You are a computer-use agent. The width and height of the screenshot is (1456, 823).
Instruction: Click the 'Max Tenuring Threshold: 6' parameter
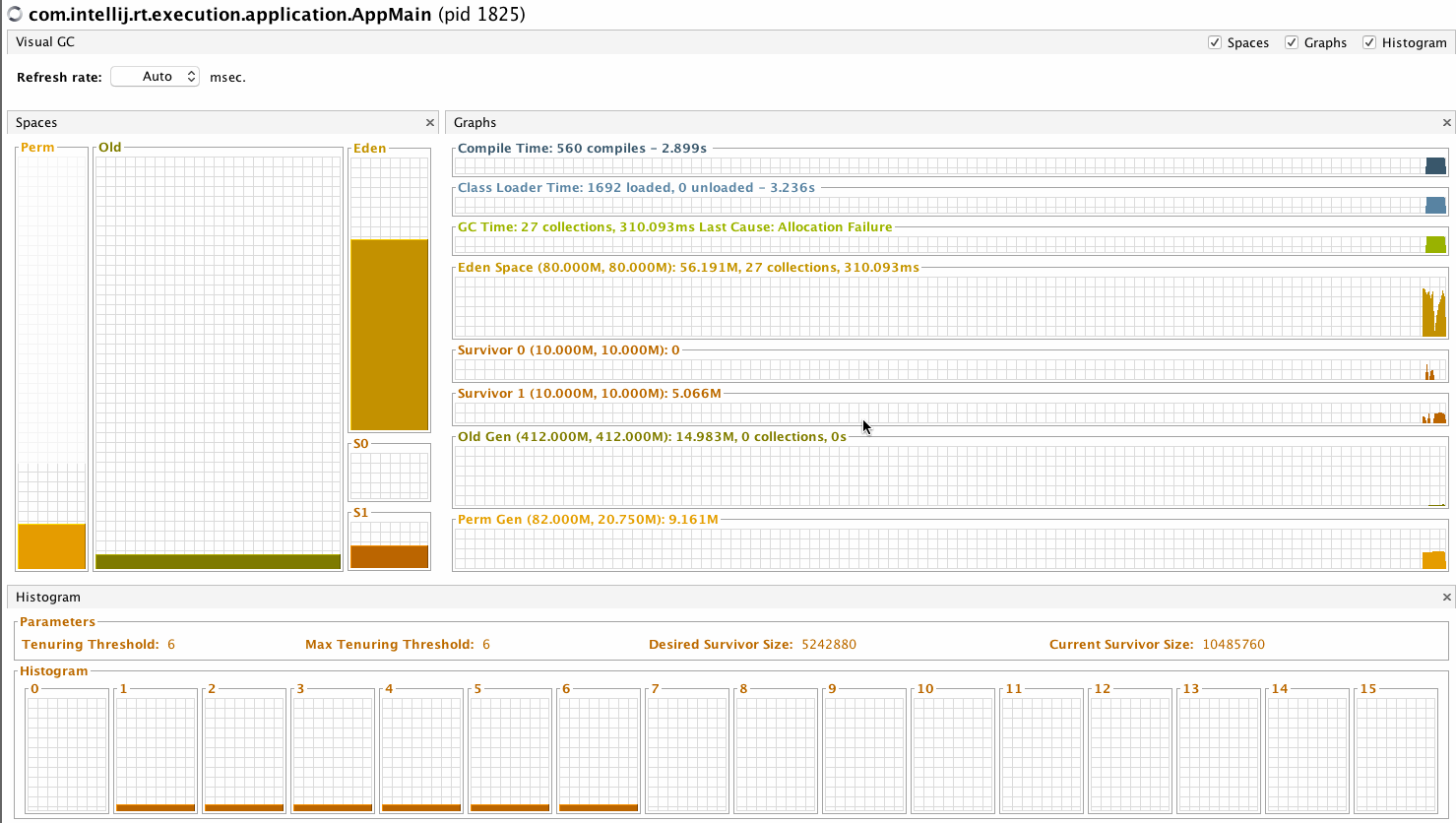398,645
